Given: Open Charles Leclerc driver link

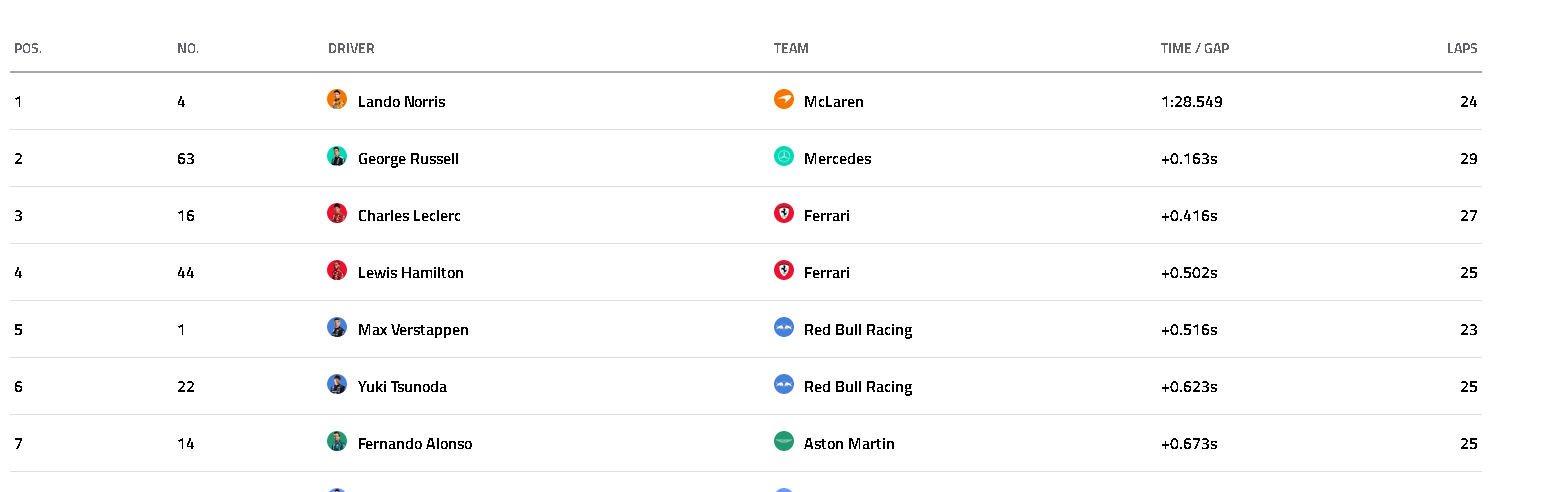Looking at the screenshot, I should [409, 216].
